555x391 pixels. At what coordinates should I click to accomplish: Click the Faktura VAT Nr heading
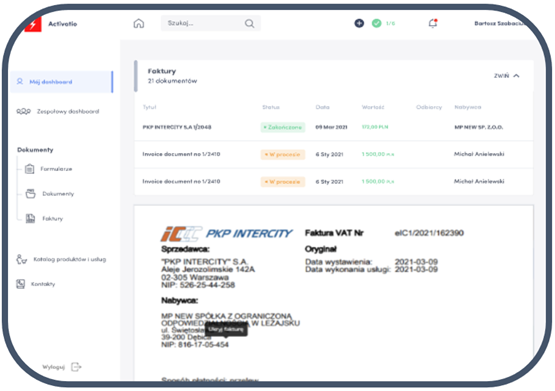click(334, 233)
